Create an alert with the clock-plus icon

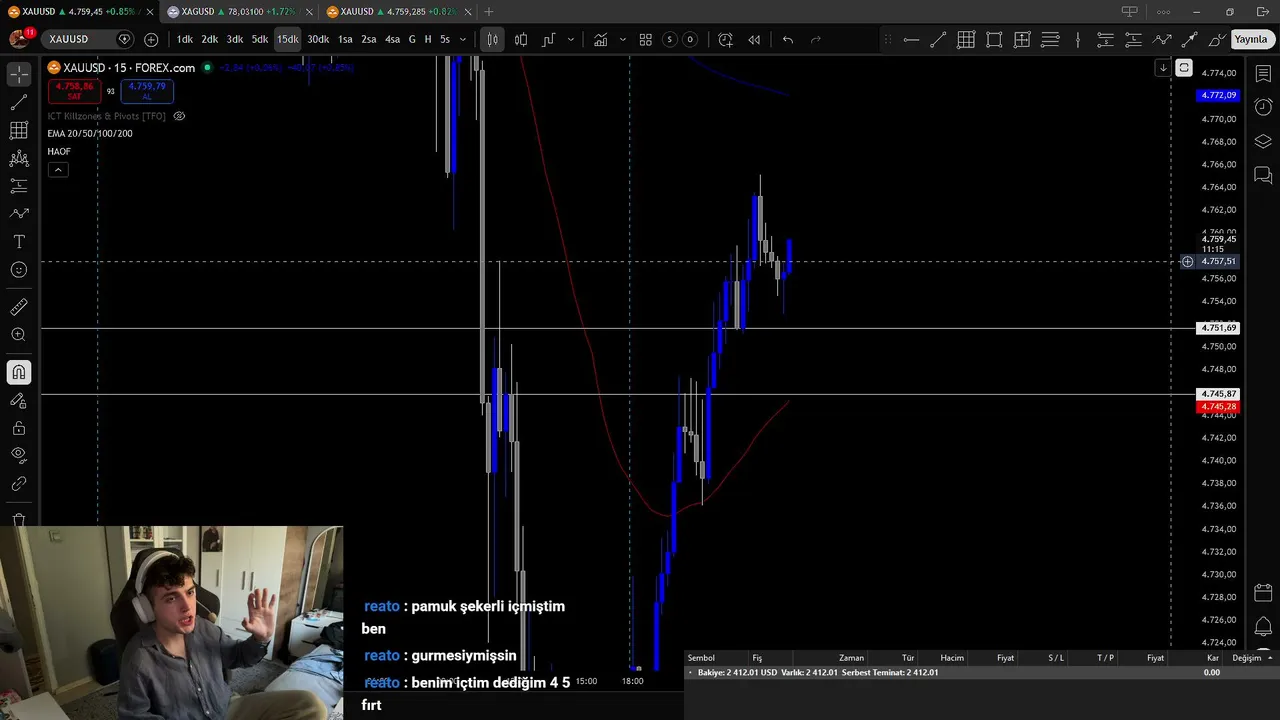pyautogui.click(x=725, y=39)
